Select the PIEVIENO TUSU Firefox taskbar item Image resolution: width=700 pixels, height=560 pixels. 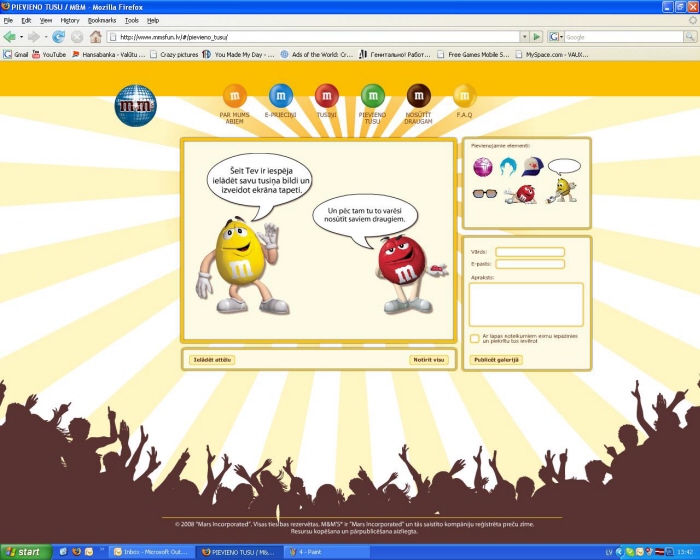point(240,552)
